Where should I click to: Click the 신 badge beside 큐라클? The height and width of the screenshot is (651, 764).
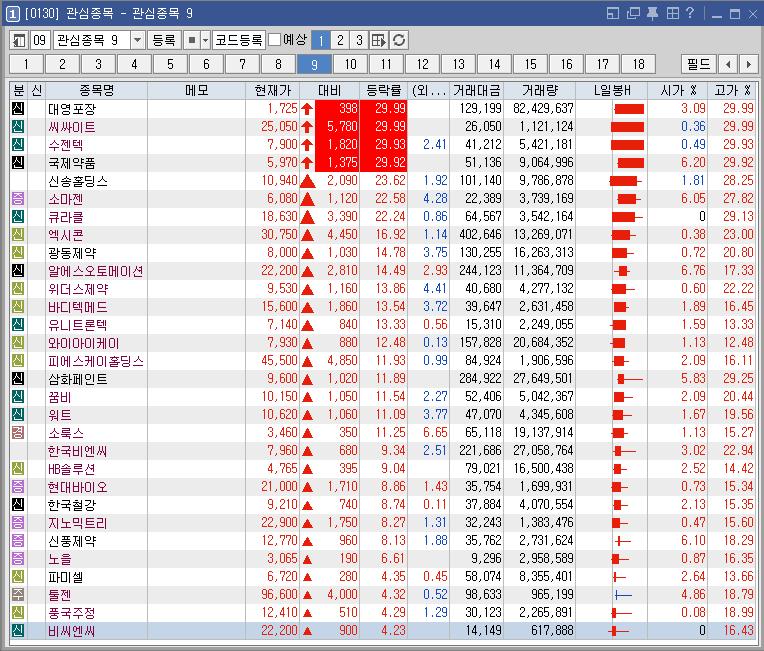(x=18, y=216)
